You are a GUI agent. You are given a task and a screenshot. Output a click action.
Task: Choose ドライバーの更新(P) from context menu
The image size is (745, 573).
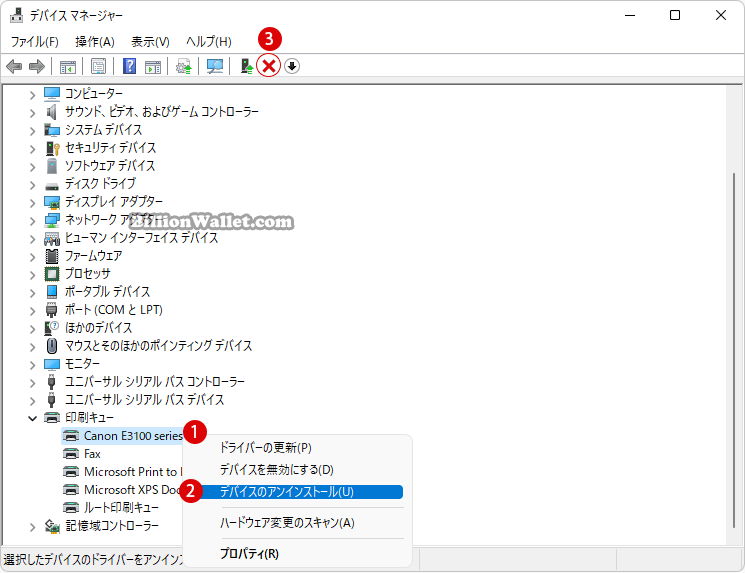266,448
